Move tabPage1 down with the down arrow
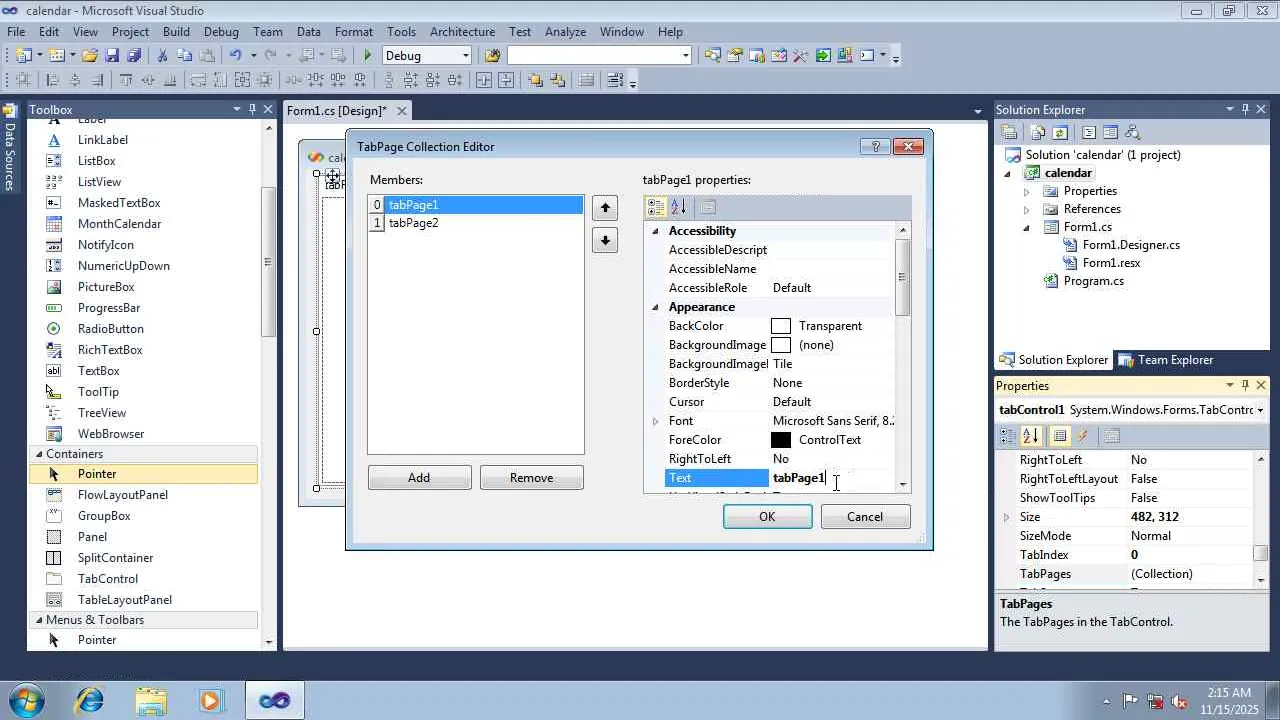Viewport: 1280px width, 720px height. (x=604, y=240)
